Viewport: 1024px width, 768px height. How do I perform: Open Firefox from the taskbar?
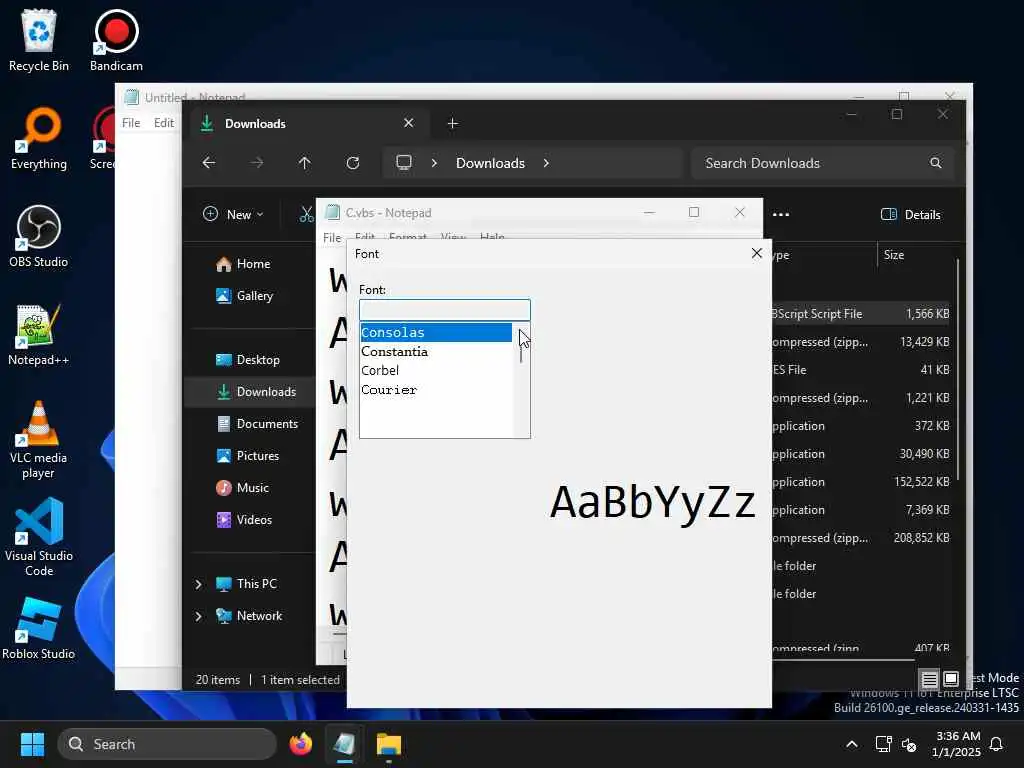(x=300, y=744)
